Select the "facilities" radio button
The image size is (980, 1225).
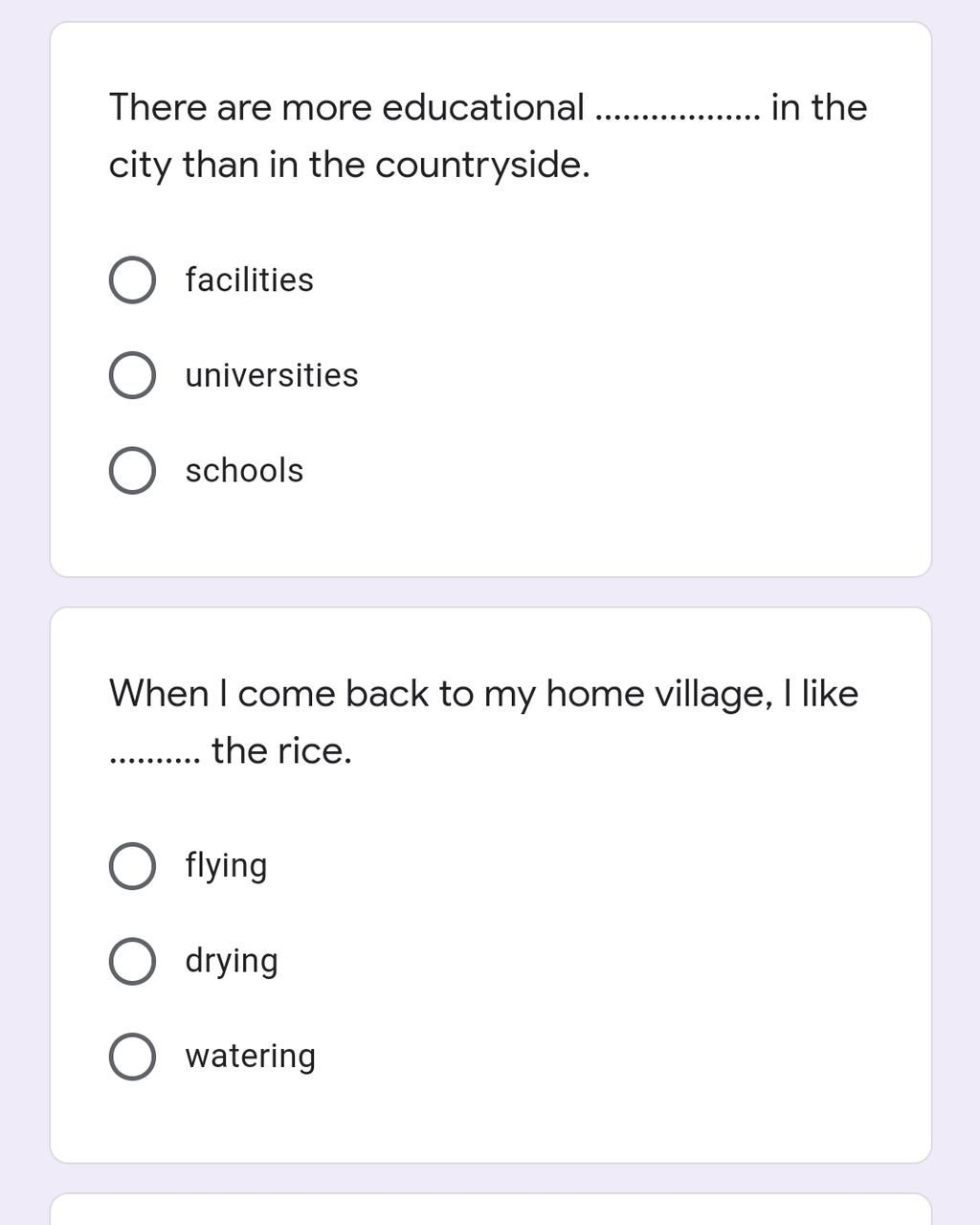[132, 279]
